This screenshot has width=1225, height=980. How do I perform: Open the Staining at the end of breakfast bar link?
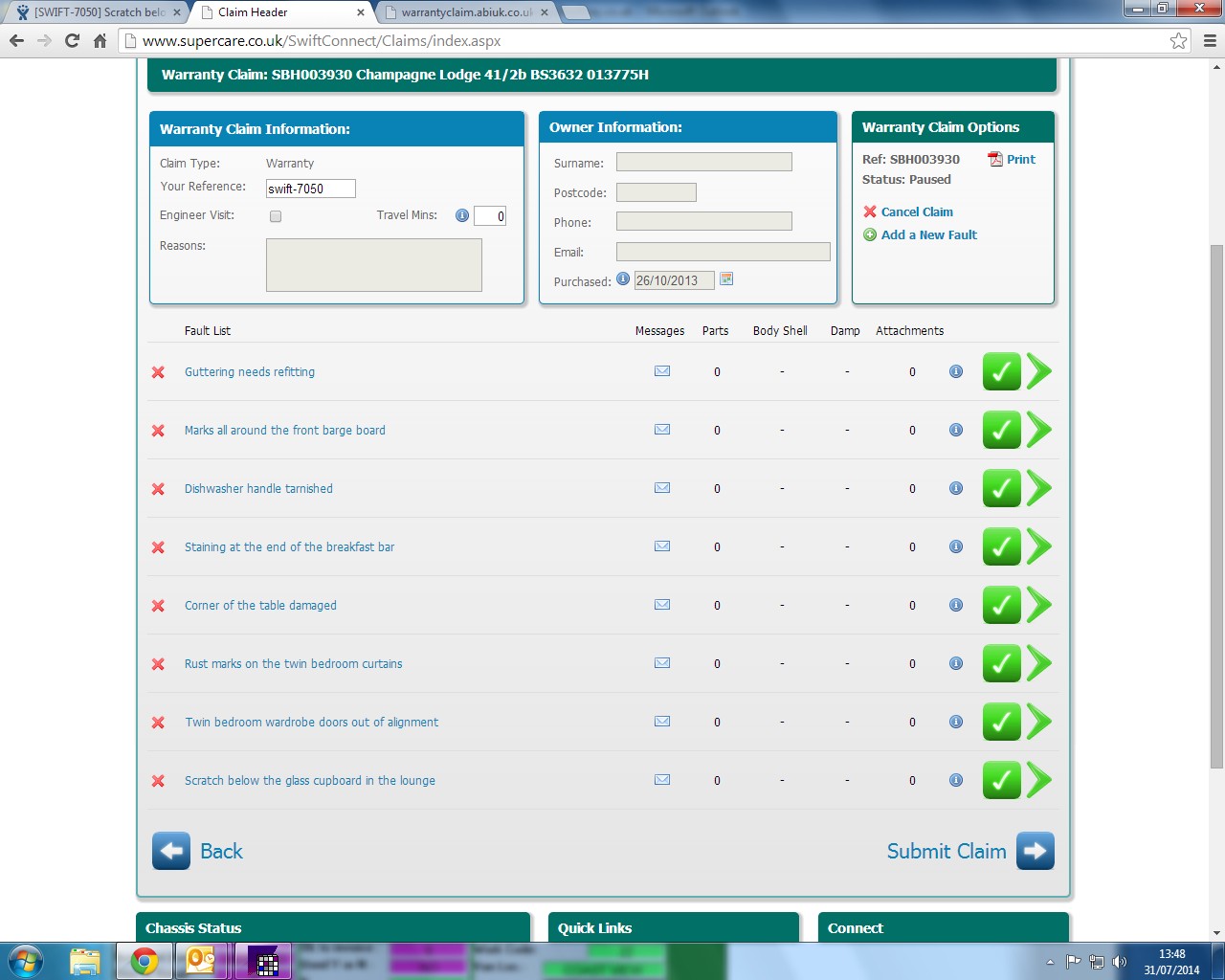tap(290, 547)
